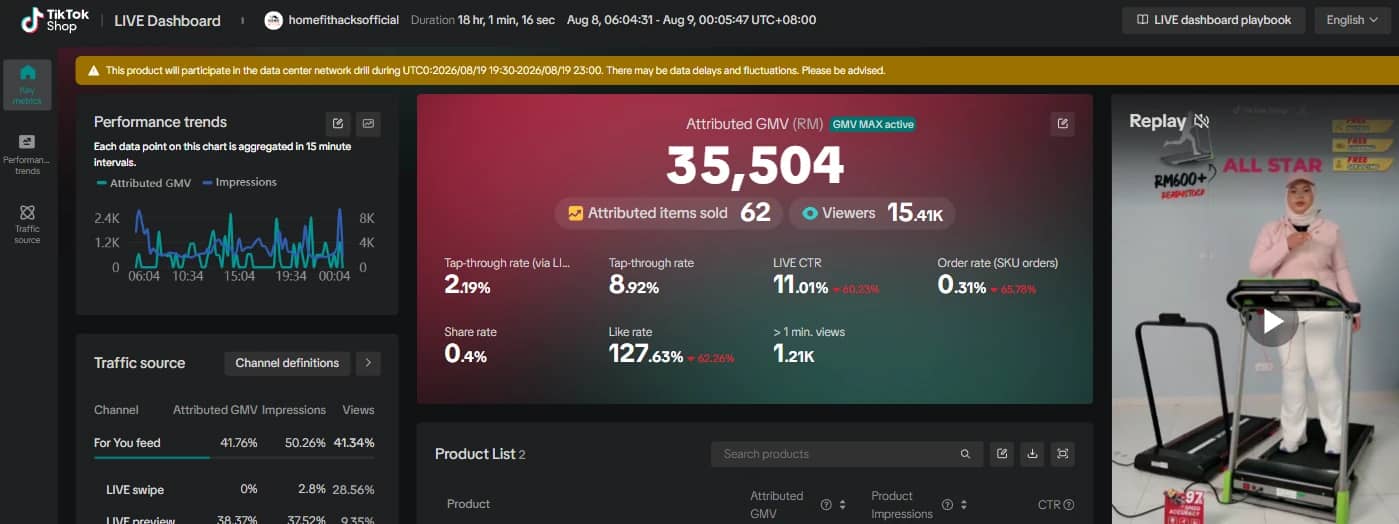Screen dimensions: 1399x524
Task: Toggle the Attributed GMV chart legend
Action: click(143, 183)
